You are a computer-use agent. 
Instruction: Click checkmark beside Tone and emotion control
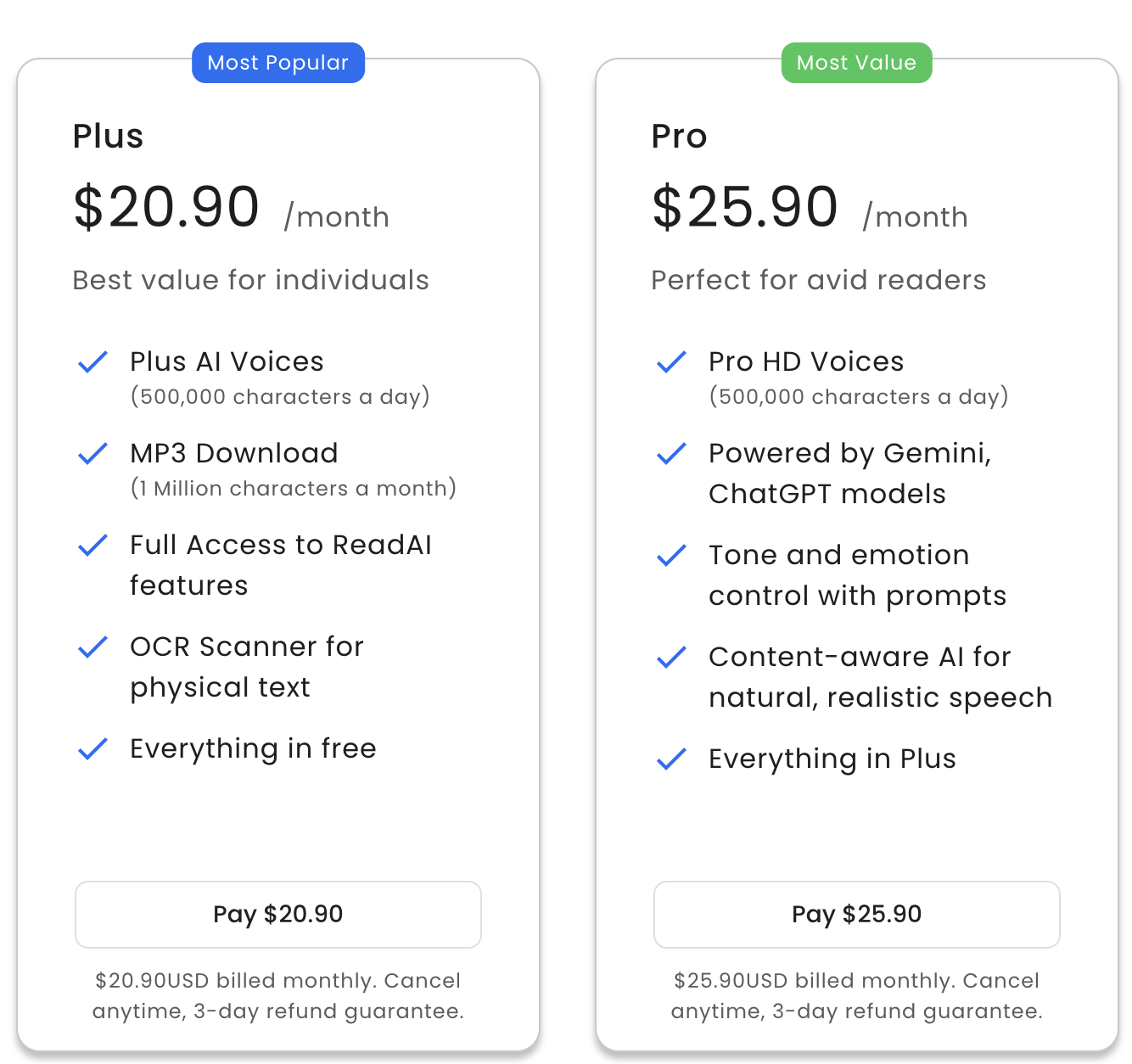click(x=671, y=556)
